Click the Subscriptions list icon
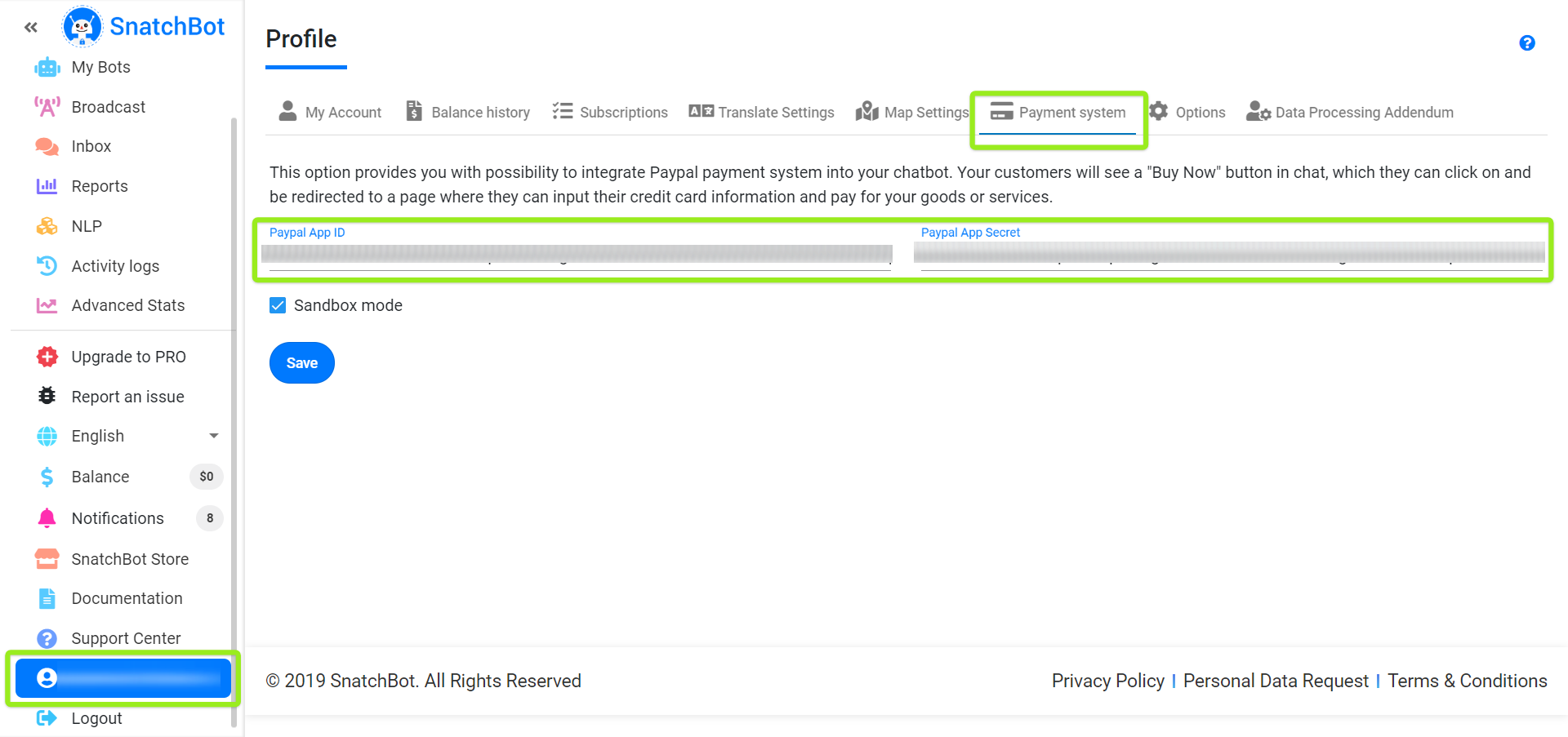Image resolution: width=1568 pixels, height=737 pixels. pos(562,111)
